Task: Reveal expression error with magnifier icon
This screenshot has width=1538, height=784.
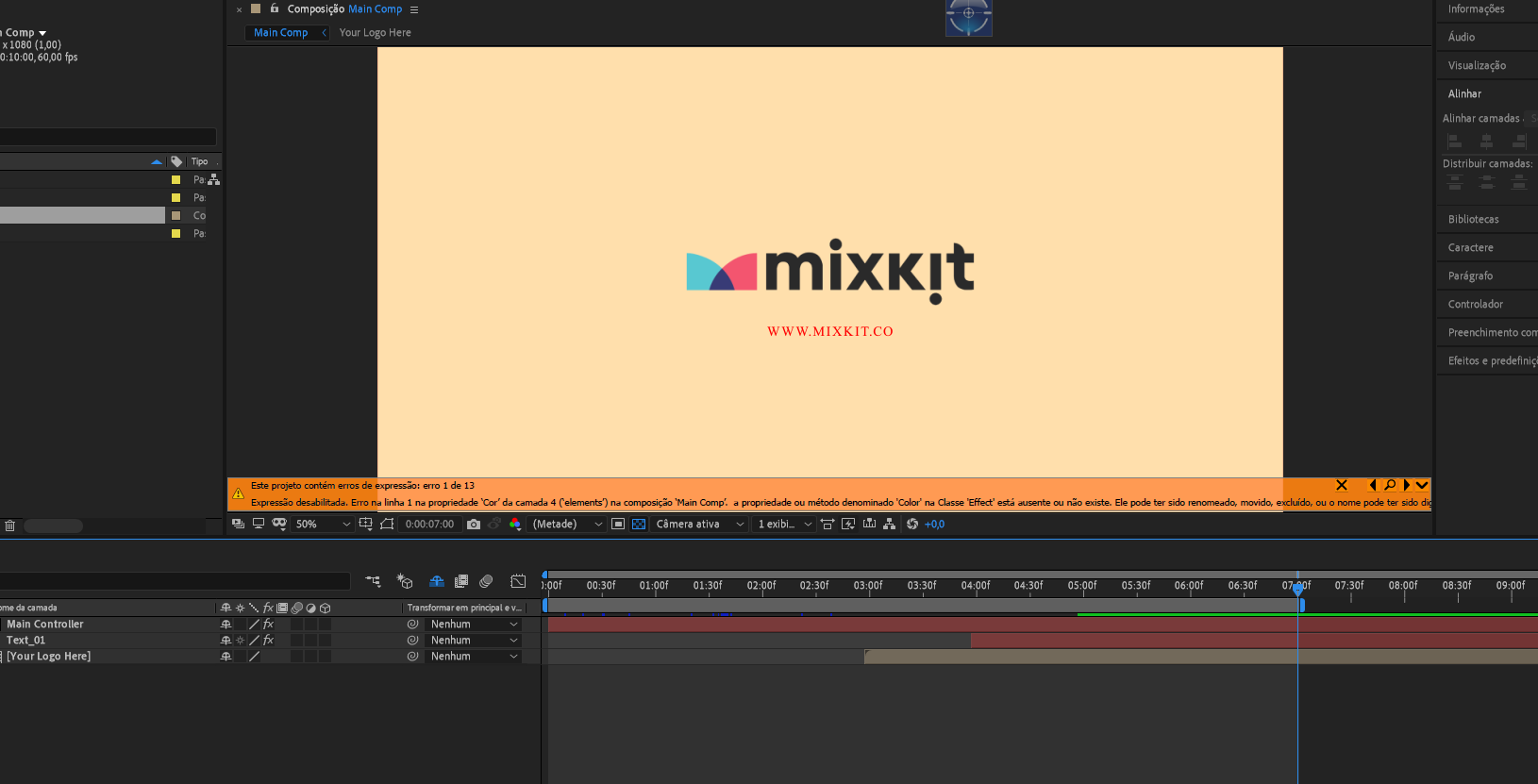Action: point(1389,485)
